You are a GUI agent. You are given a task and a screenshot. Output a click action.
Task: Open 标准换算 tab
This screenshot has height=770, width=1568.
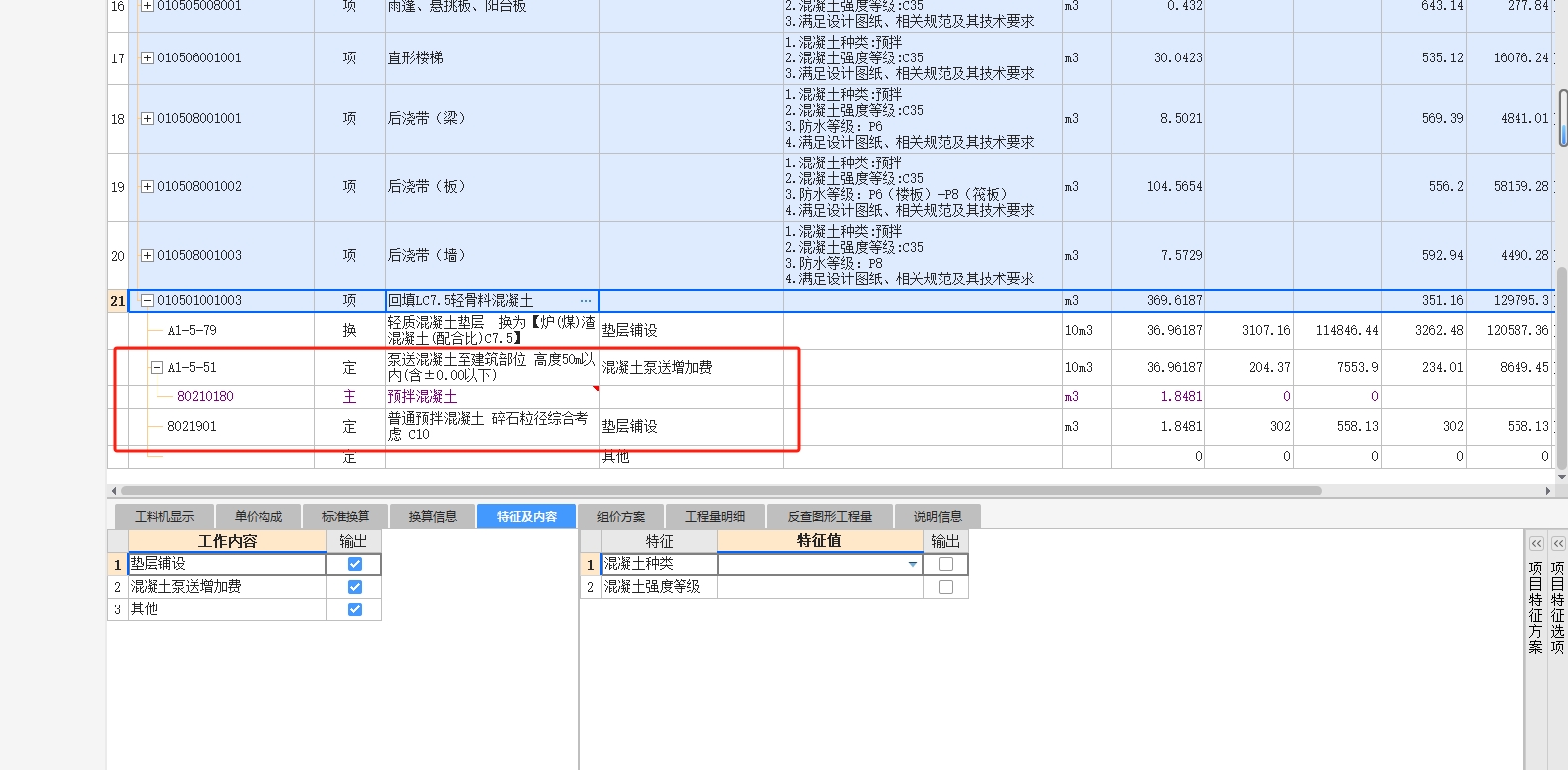tap(346, 516)
